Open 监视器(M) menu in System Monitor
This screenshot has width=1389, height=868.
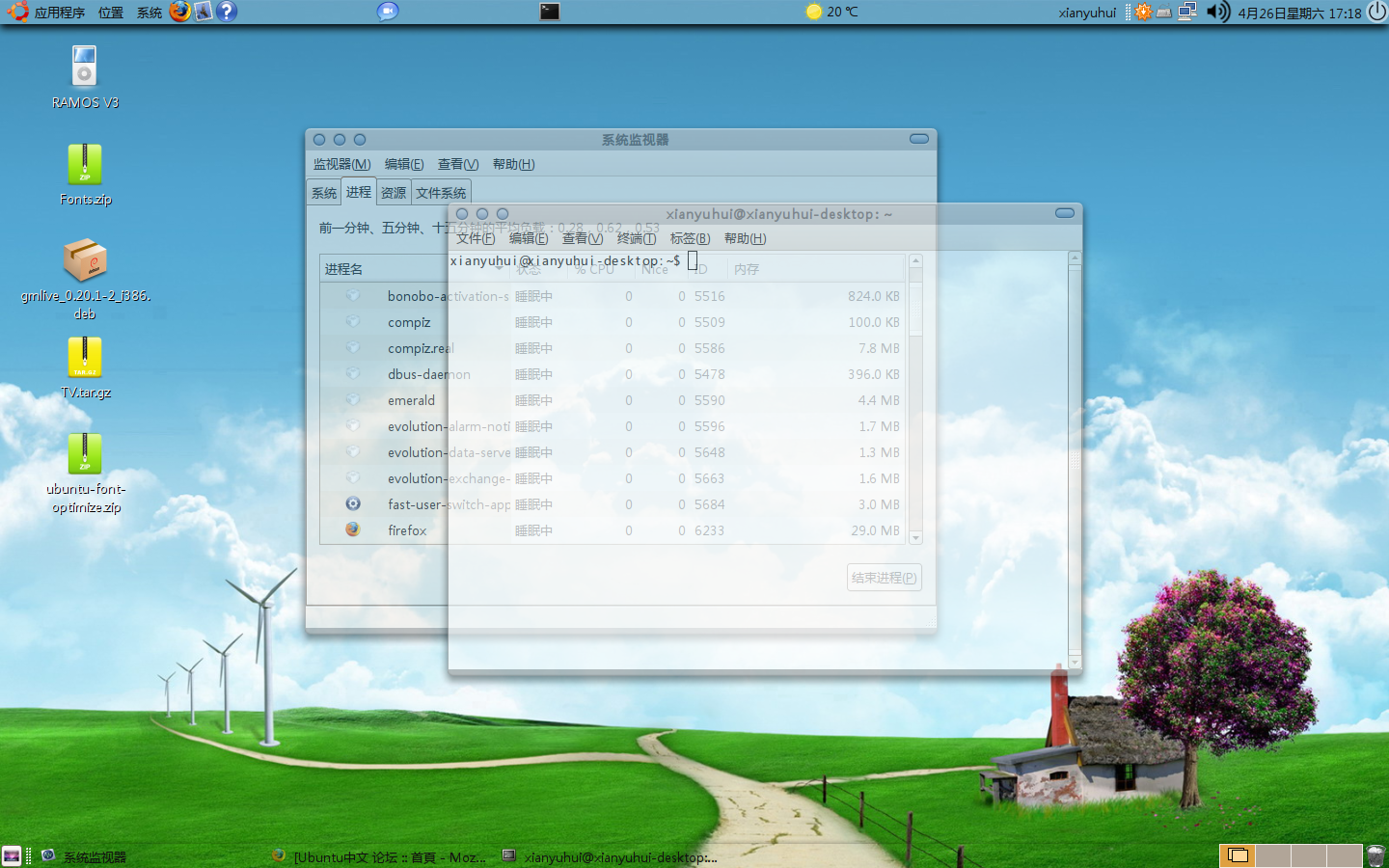[x=341, y=164]
